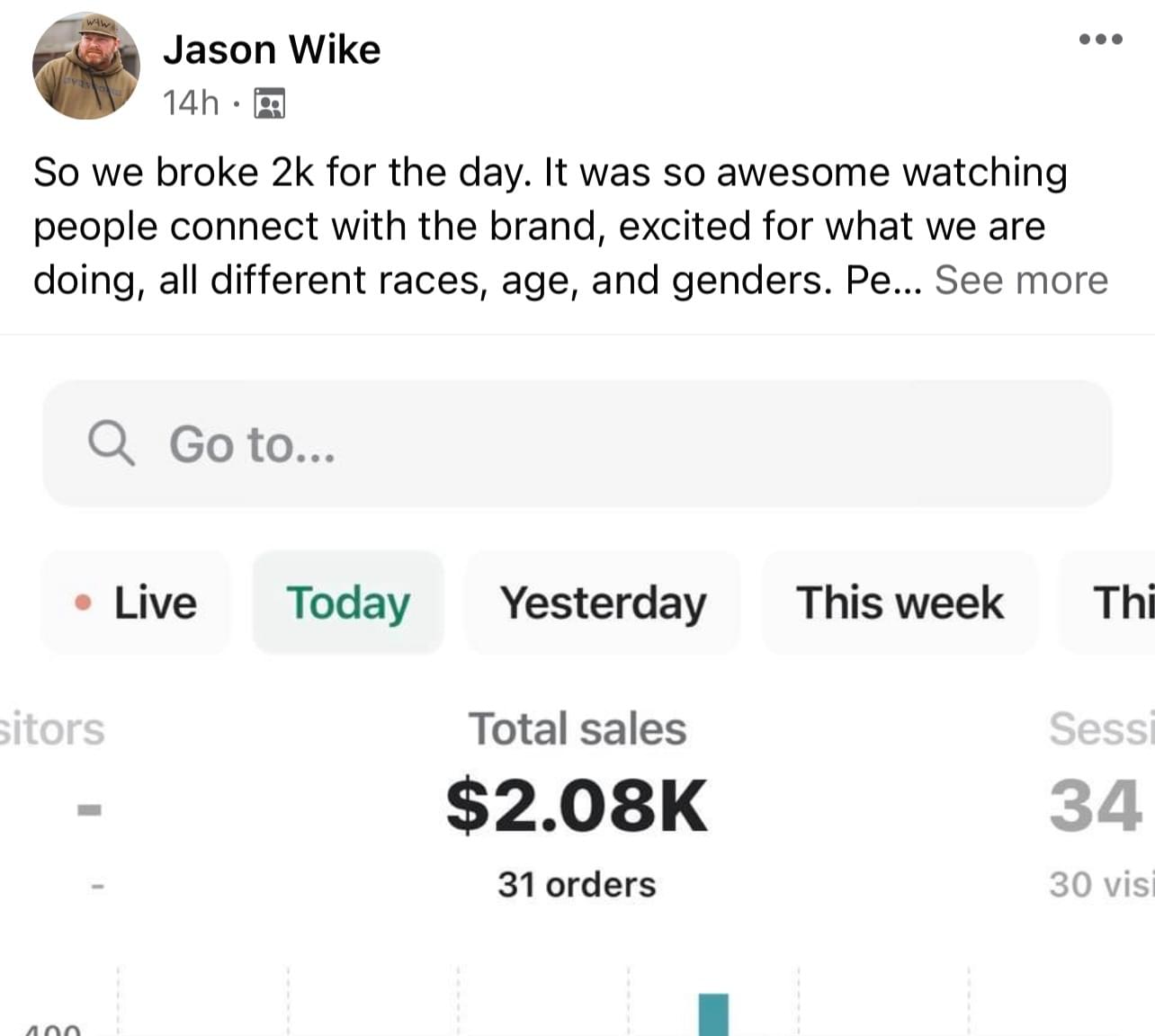The height and width of the screenshot is (1036, 1155).
Task: Click the $2.08K total sales figure
Action: 577,806
